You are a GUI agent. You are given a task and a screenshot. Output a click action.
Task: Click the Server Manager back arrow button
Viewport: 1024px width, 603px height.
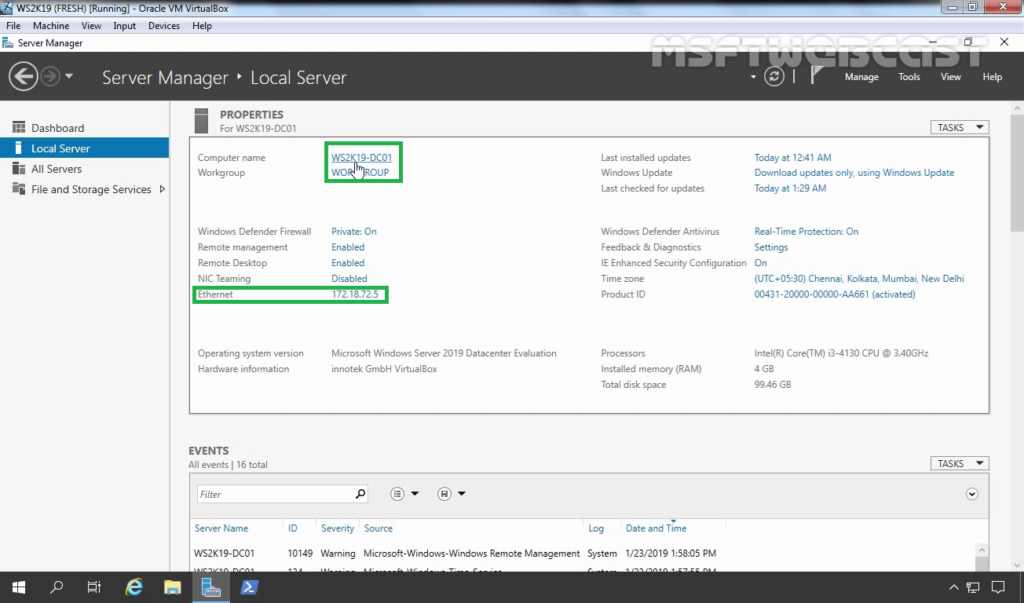click(23, 76)
